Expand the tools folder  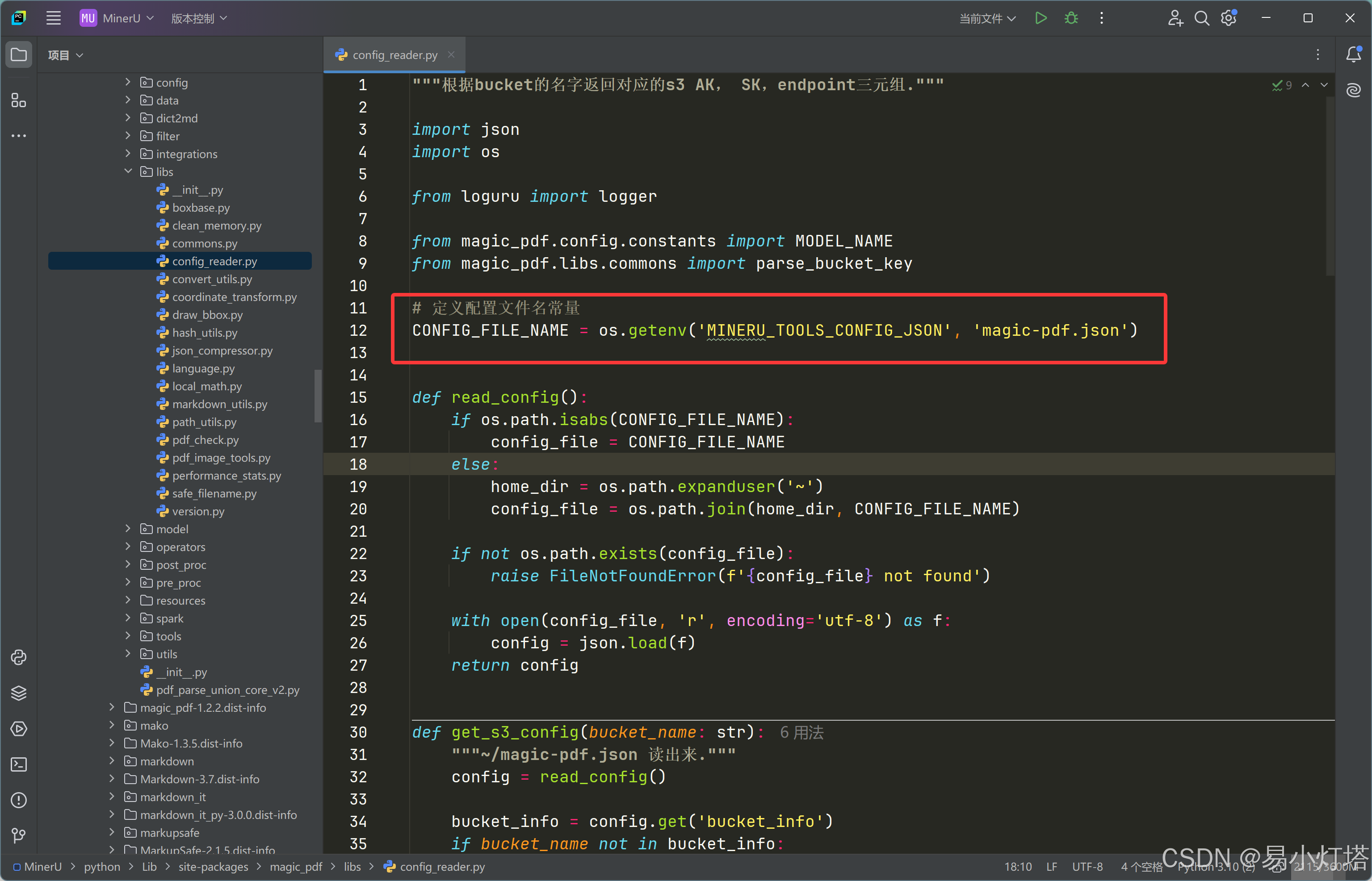(x=128, y=636)
